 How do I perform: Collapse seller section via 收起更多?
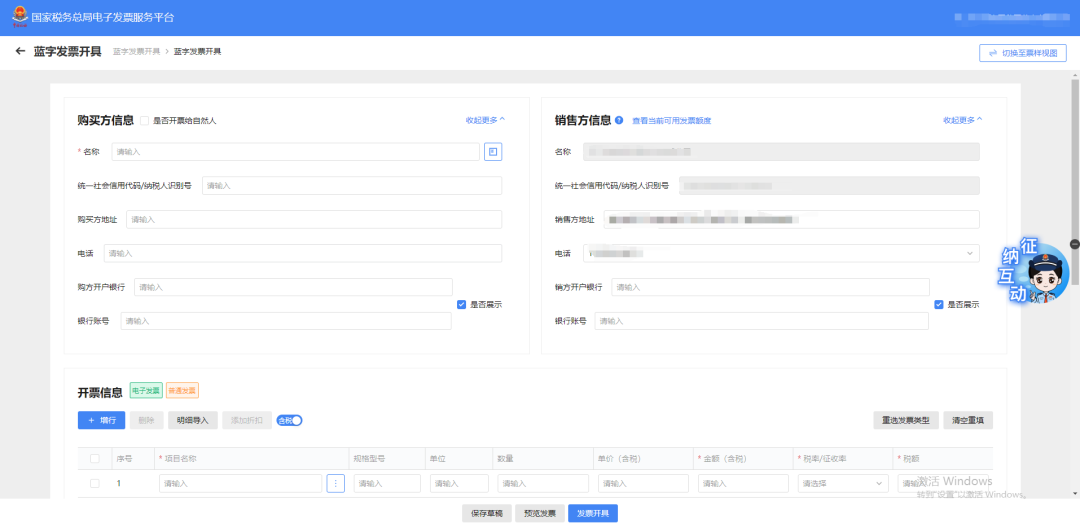click(962, 120)
